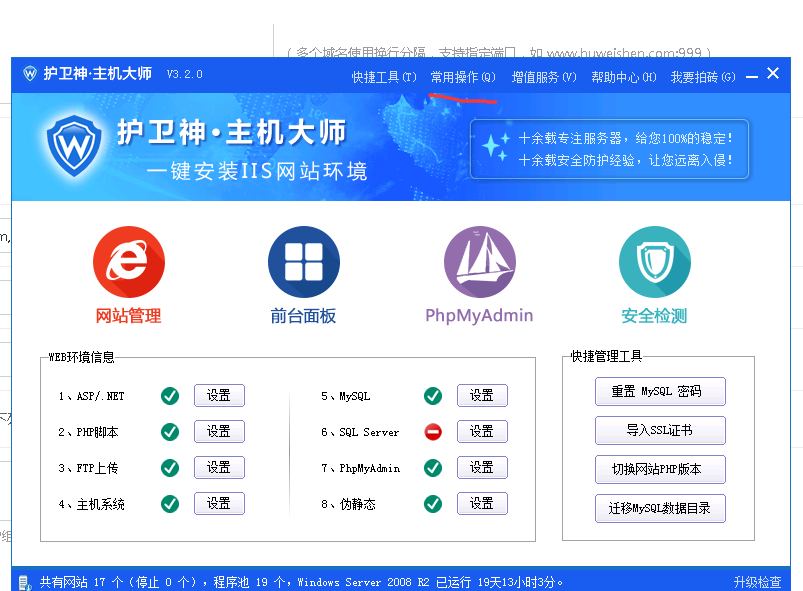The image size is (803, 591).
Task: Click the small shield icon in title bar
Action: point(30,74)
